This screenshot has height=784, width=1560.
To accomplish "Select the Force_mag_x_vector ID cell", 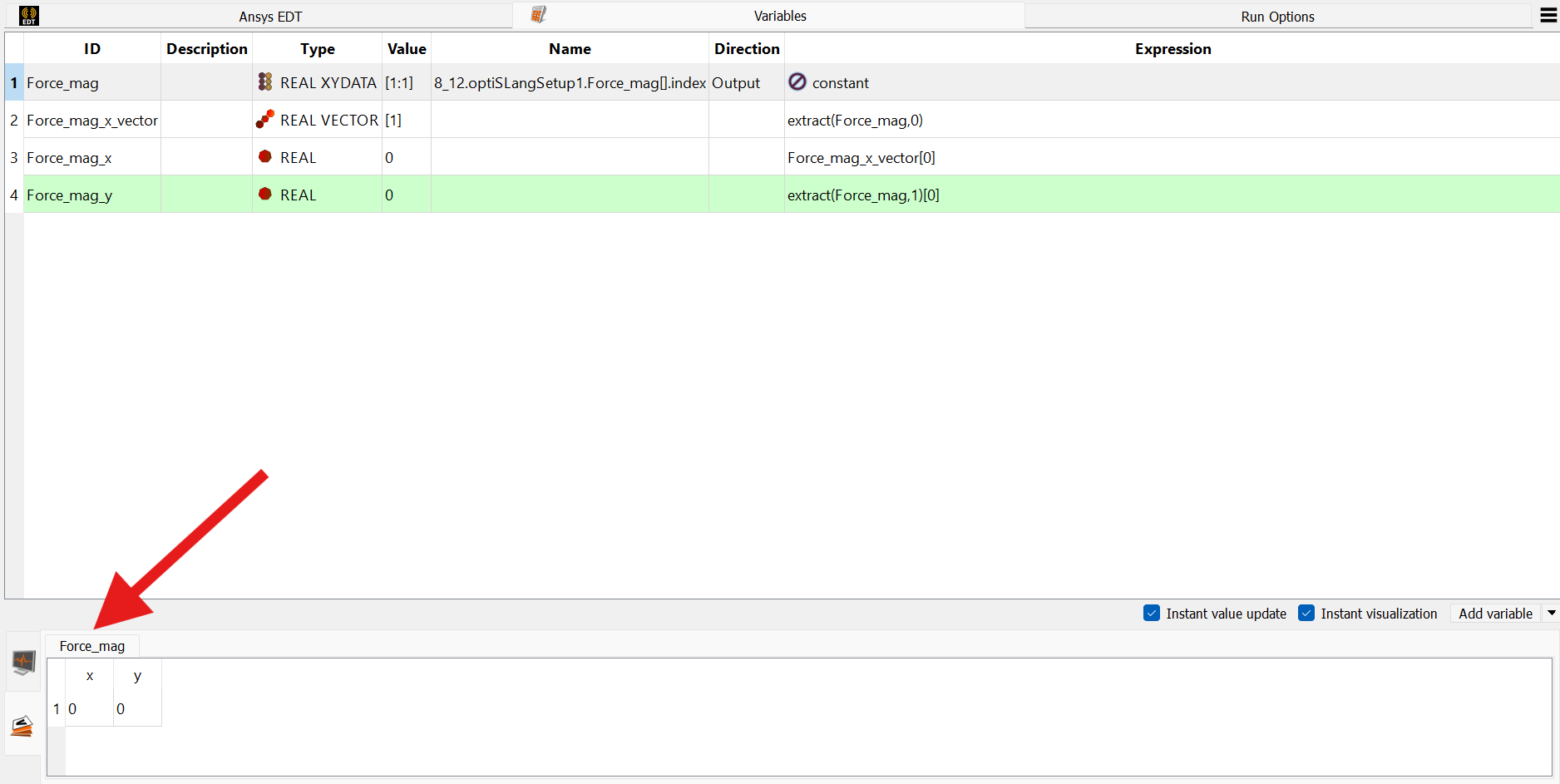I will coord(92,121).
